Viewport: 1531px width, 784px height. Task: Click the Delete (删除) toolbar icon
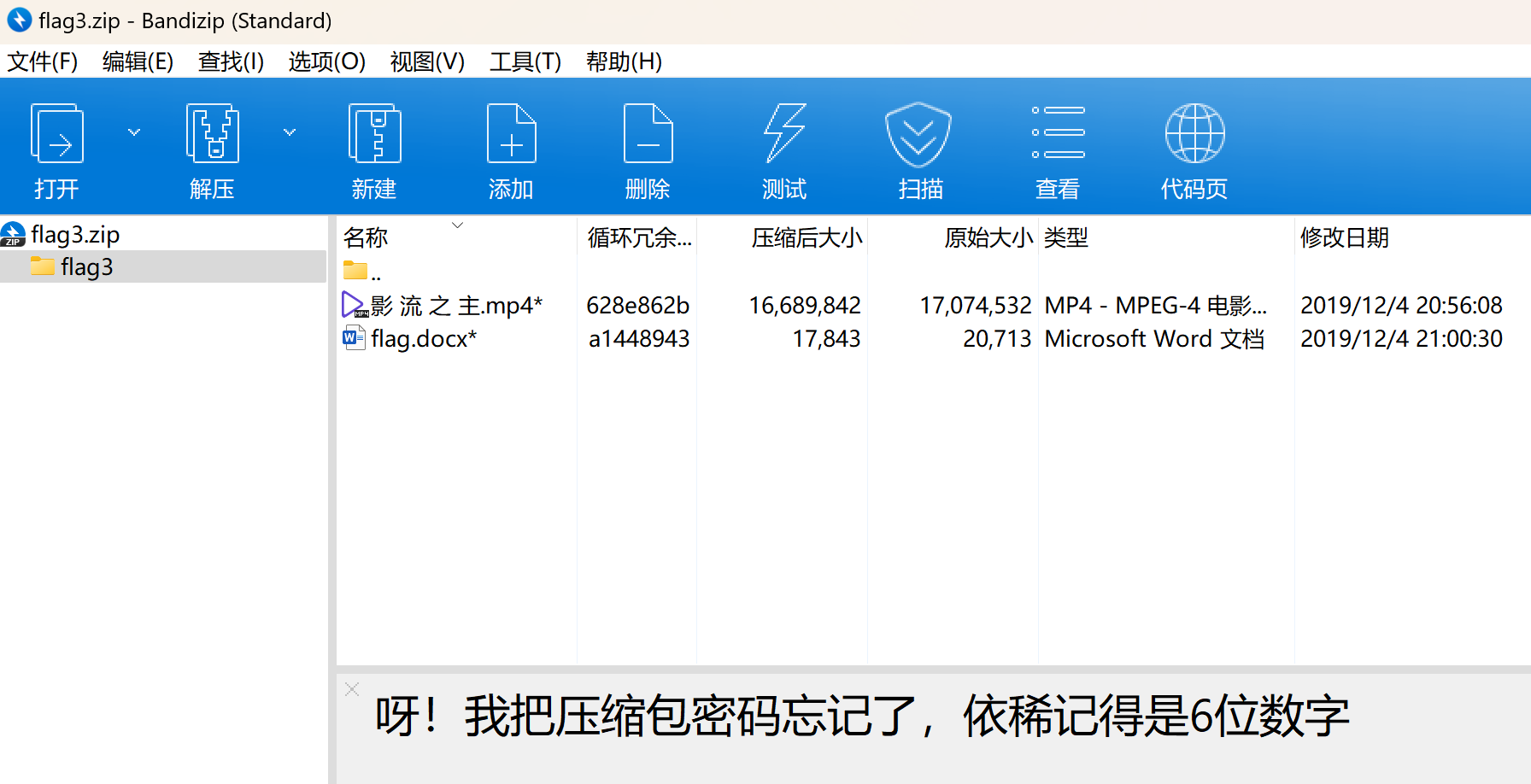648,133
